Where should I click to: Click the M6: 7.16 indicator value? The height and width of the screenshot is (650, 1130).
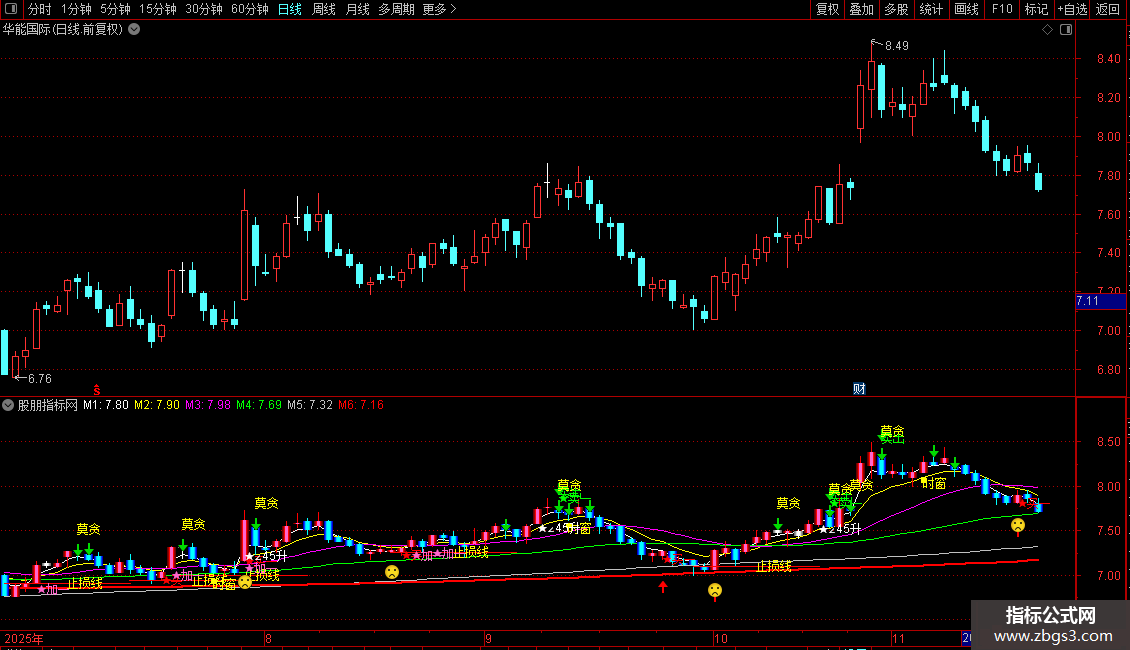pyautogui.click(x=361, y=405)
